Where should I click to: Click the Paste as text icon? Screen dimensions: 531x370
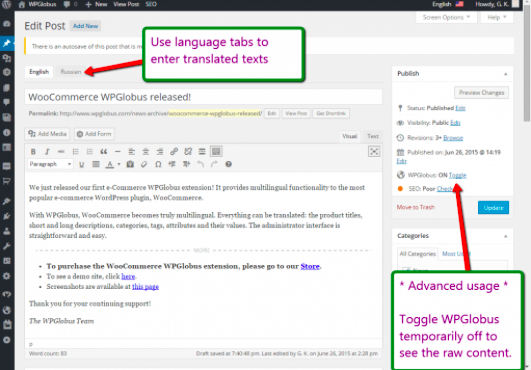coord(130,165)
